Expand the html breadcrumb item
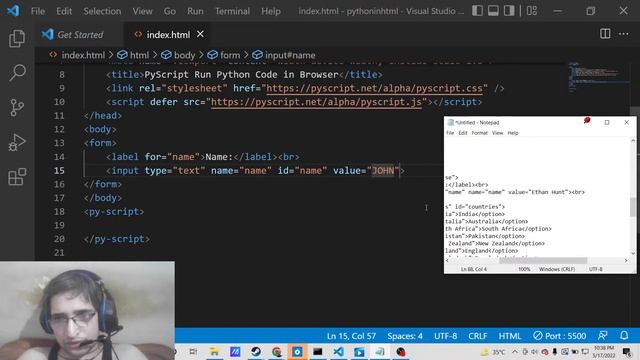This screenshot has width=640, height=360. pos(139,55)
